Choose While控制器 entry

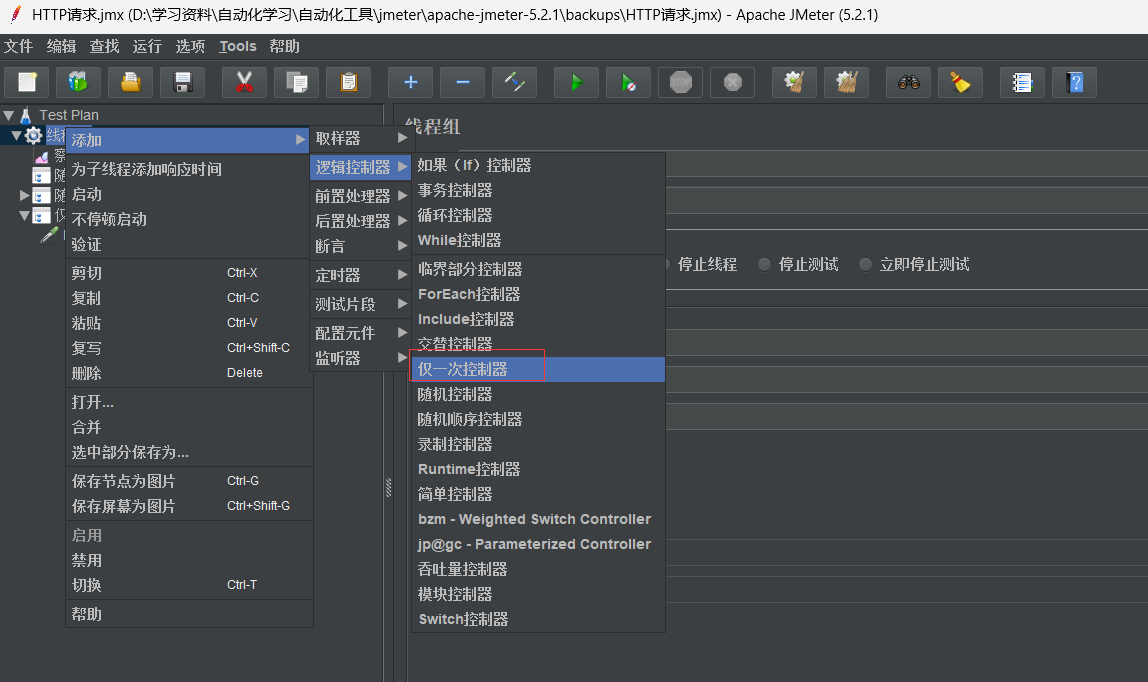(538, 240)
